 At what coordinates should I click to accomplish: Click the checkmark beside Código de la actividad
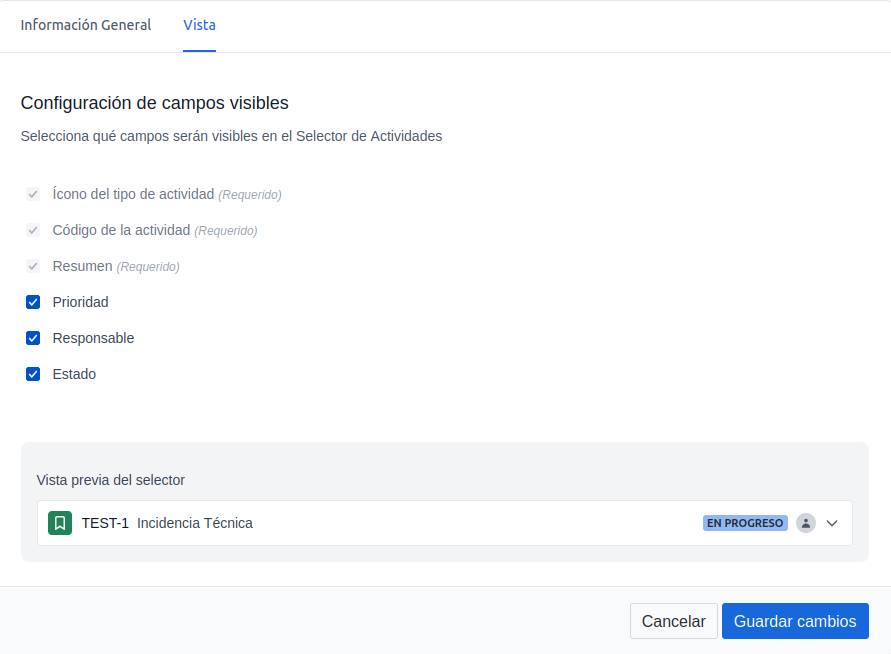[33, 230]
